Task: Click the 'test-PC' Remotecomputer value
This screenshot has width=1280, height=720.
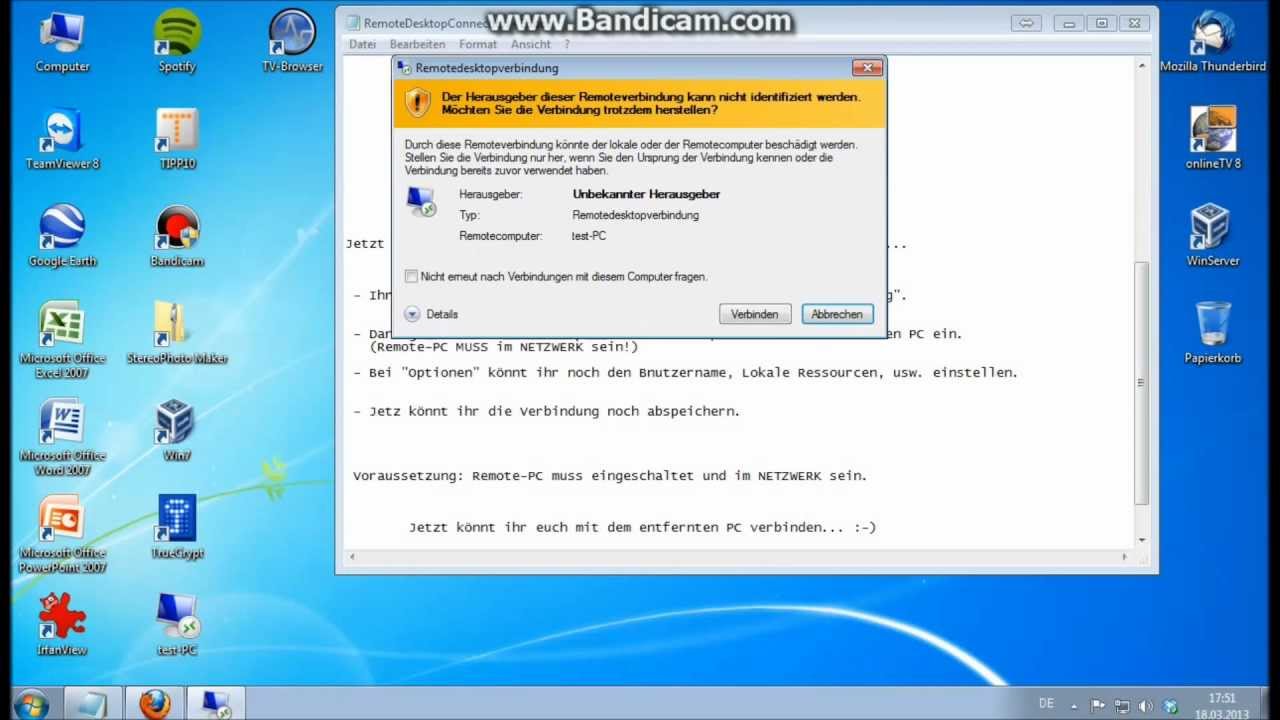Action: click(x=589, y=236)
